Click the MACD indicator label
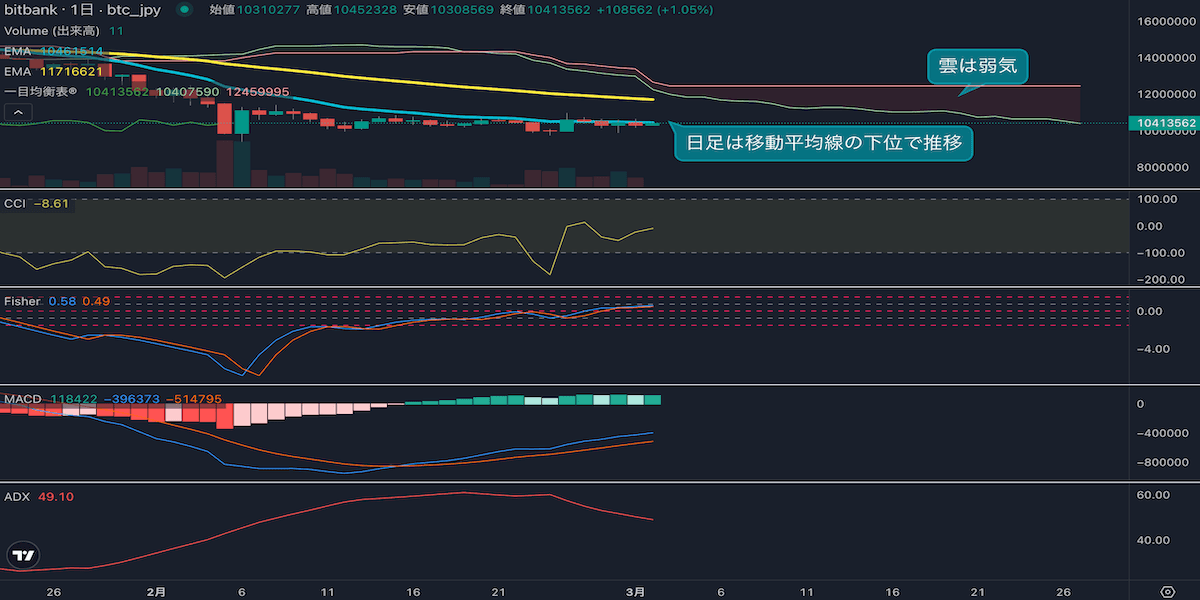1200x600 pixels. tap(23, 399)
